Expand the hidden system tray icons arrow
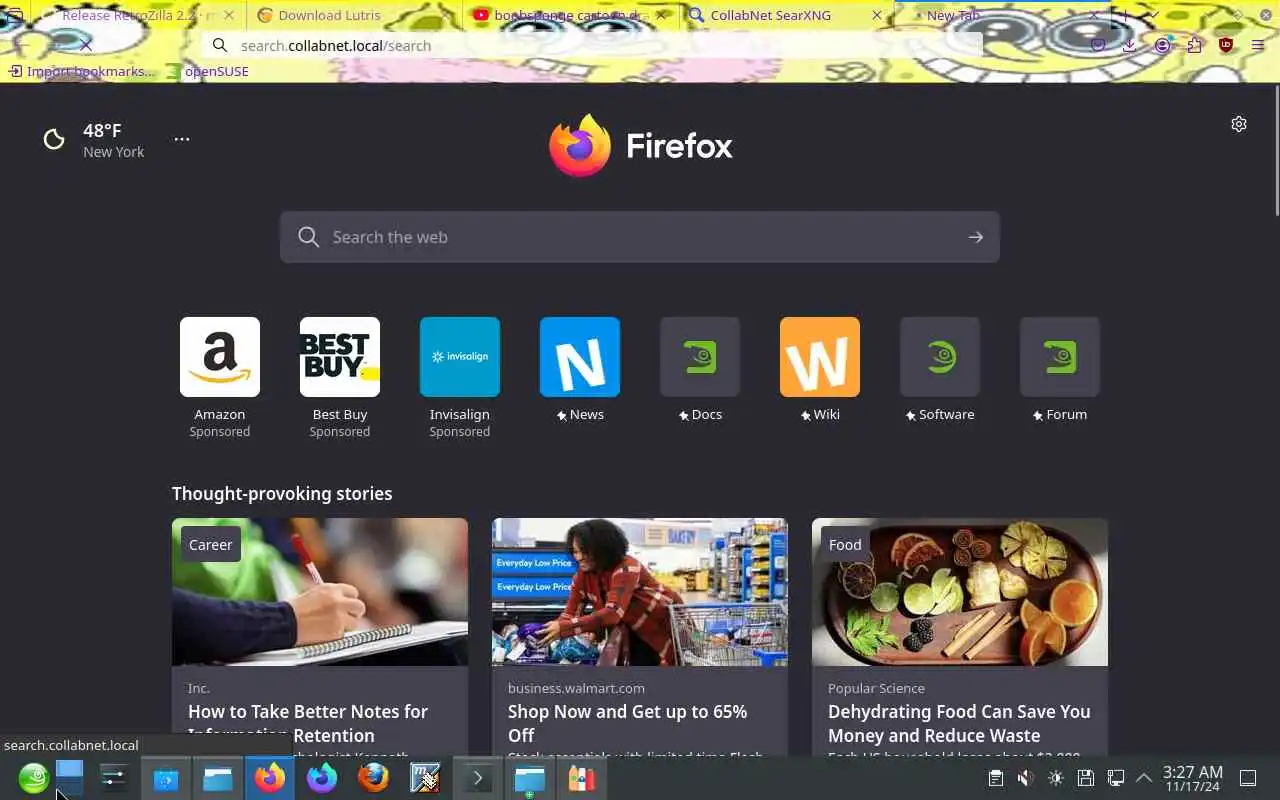 (1144, 778)
